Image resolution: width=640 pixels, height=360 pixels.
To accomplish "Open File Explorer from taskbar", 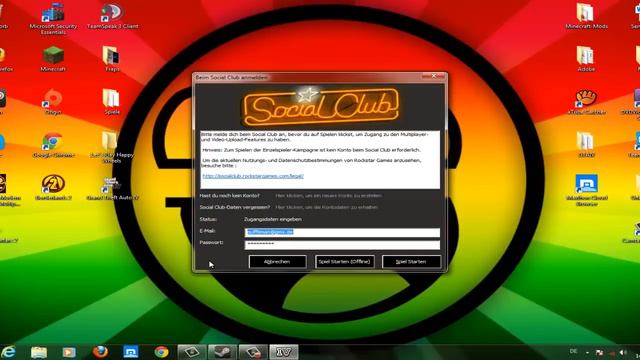I will tap(39, 352).
